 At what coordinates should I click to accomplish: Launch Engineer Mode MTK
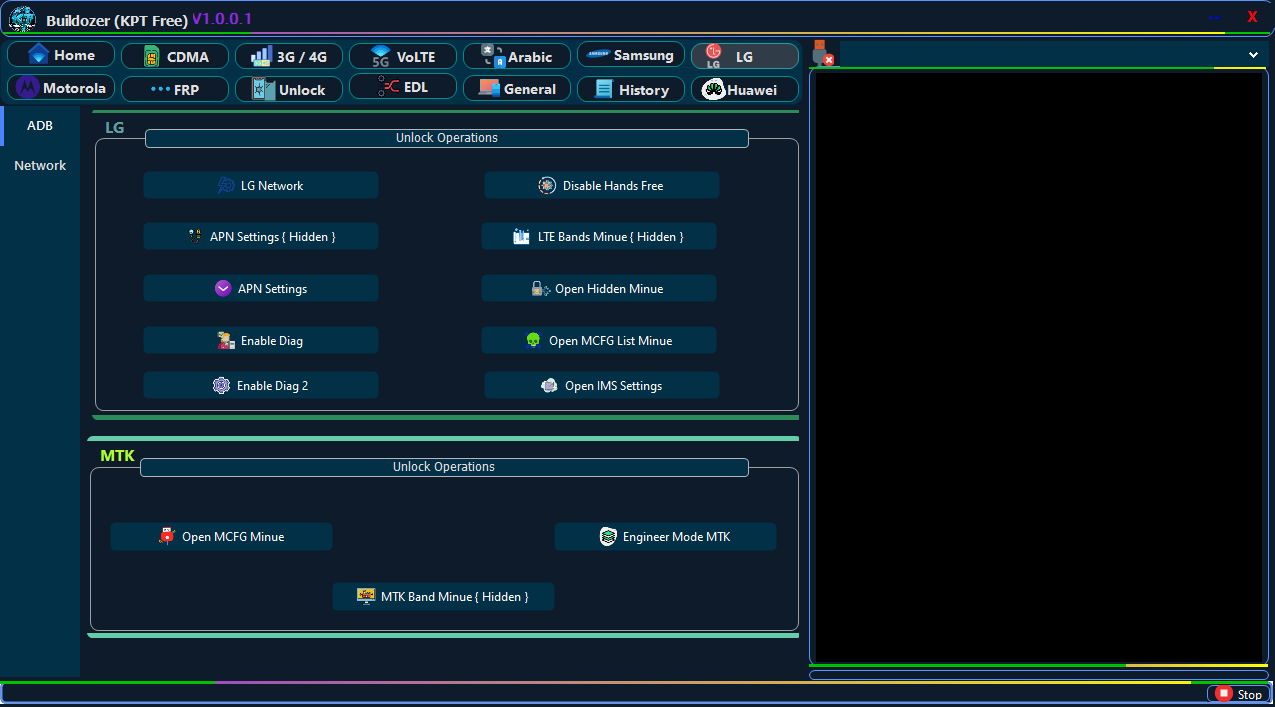click(x=665, y=537)
